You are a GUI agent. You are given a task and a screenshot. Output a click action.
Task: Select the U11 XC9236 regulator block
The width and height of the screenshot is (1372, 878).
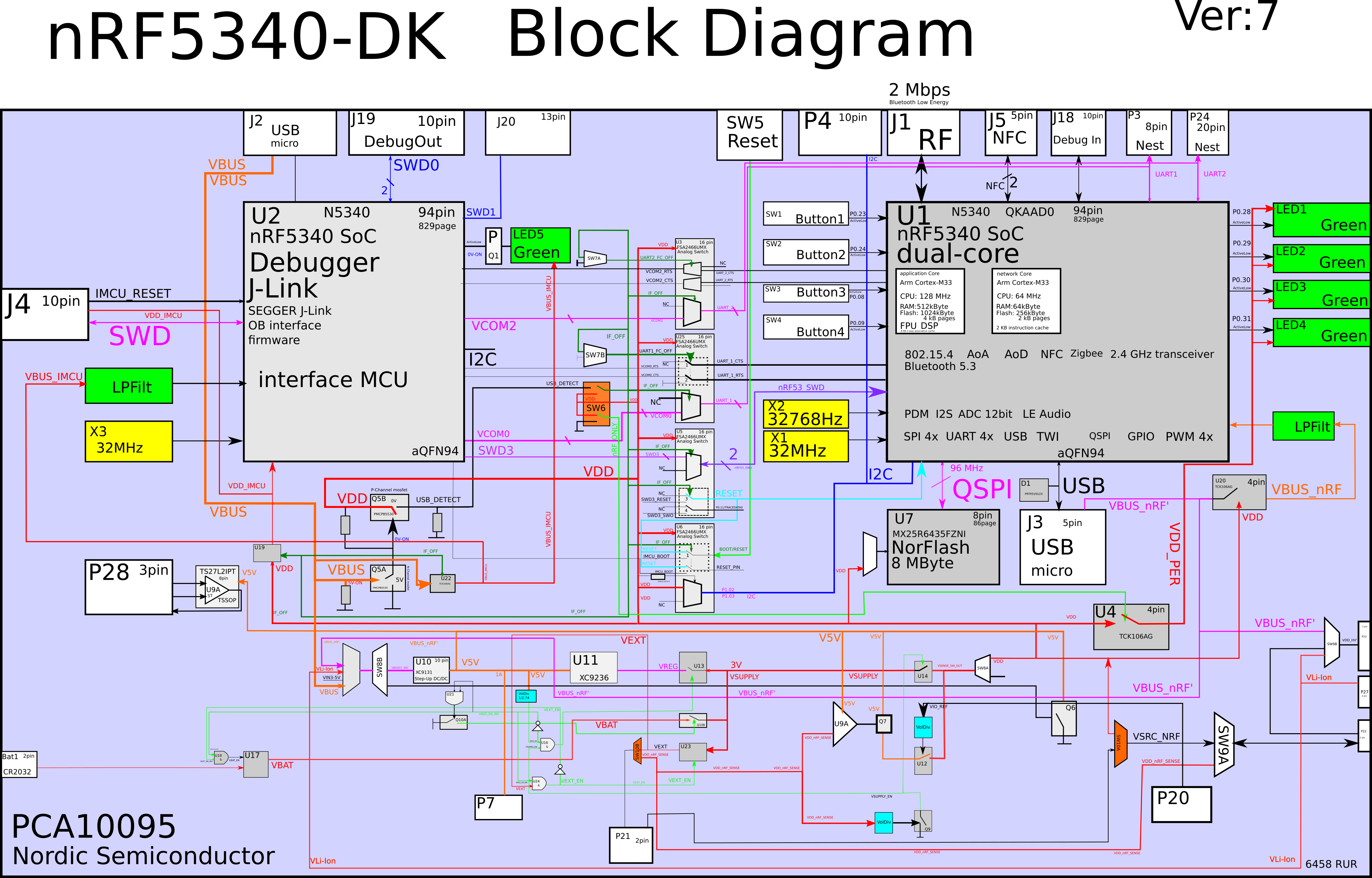(594, 668)
